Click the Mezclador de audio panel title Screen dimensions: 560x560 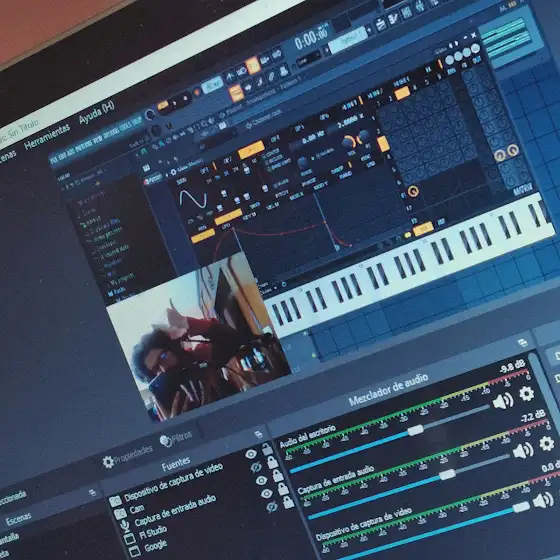point(388,390)
